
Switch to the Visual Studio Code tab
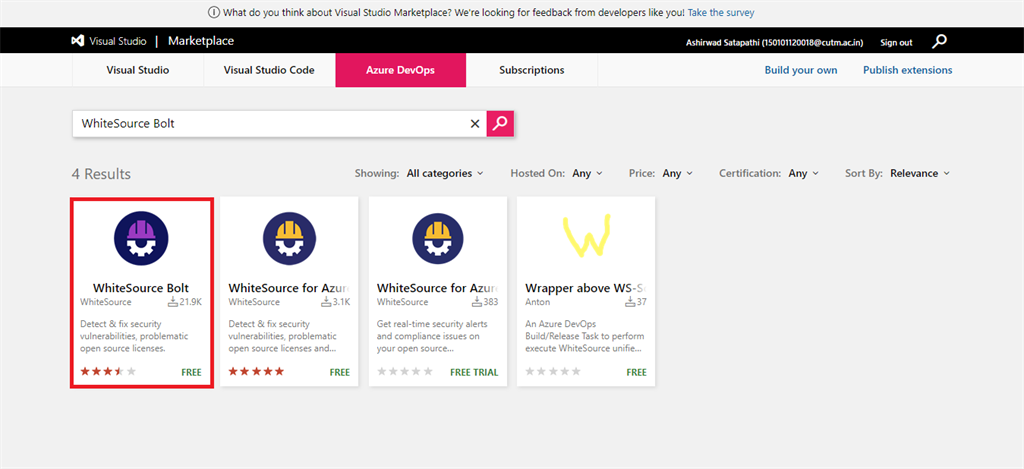[x=269, y=70]
